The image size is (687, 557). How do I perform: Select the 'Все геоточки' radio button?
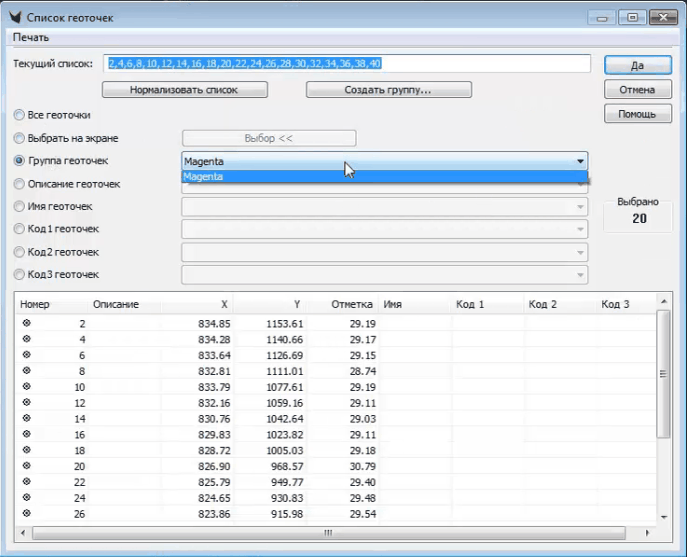19,116
